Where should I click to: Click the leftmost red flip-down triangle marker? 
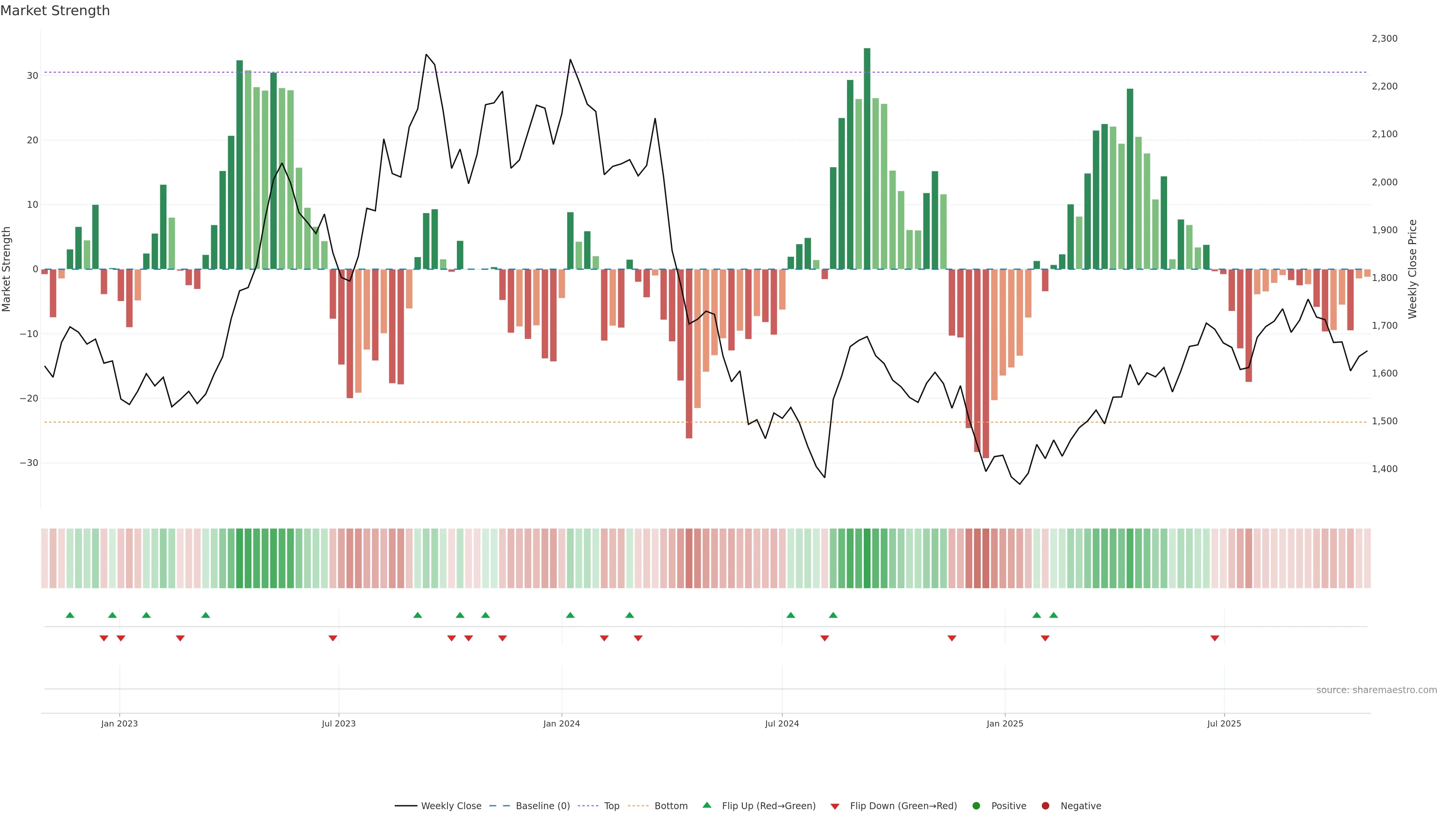[x=104, y=638]
